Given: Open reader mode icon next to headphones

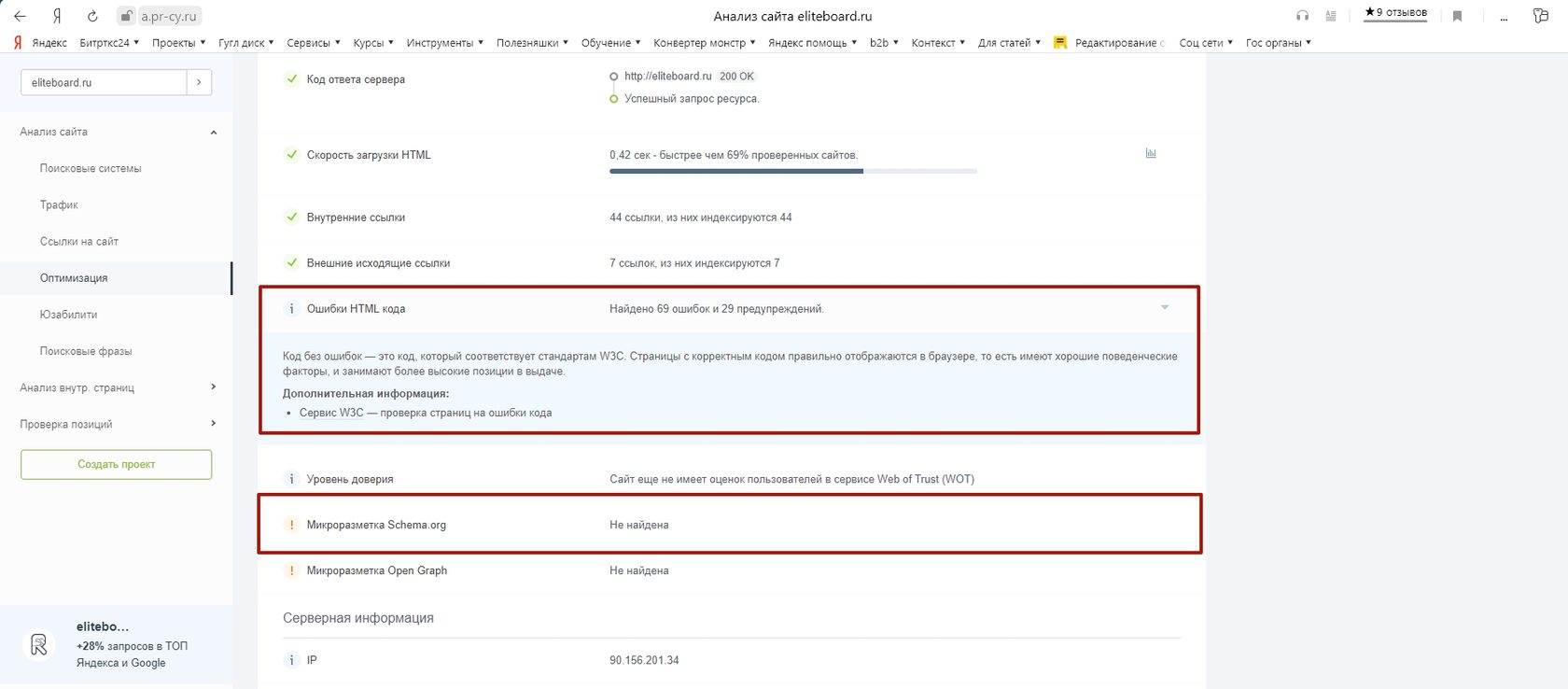Looking at the screenshot, I should 1331,16.
